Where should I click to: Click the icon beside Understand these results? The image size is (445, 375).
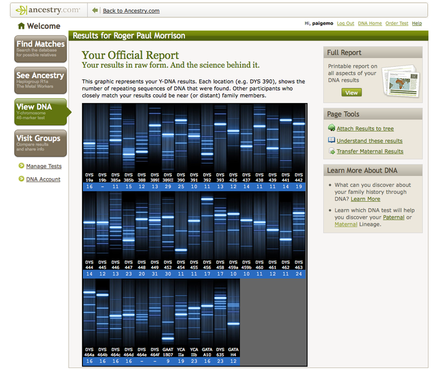pos(331,140)
